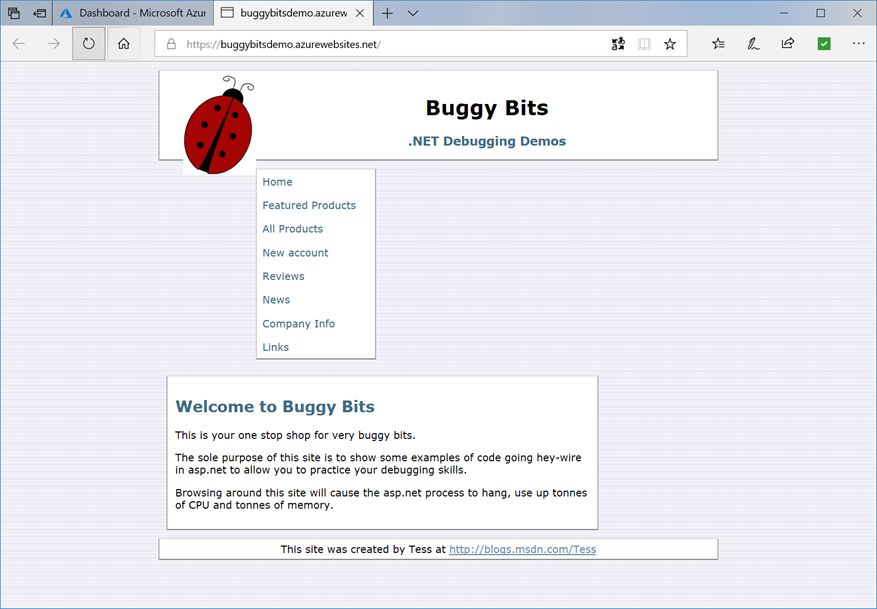Maximize the browser window
This screenshot has width=877, height=609.
821,13
